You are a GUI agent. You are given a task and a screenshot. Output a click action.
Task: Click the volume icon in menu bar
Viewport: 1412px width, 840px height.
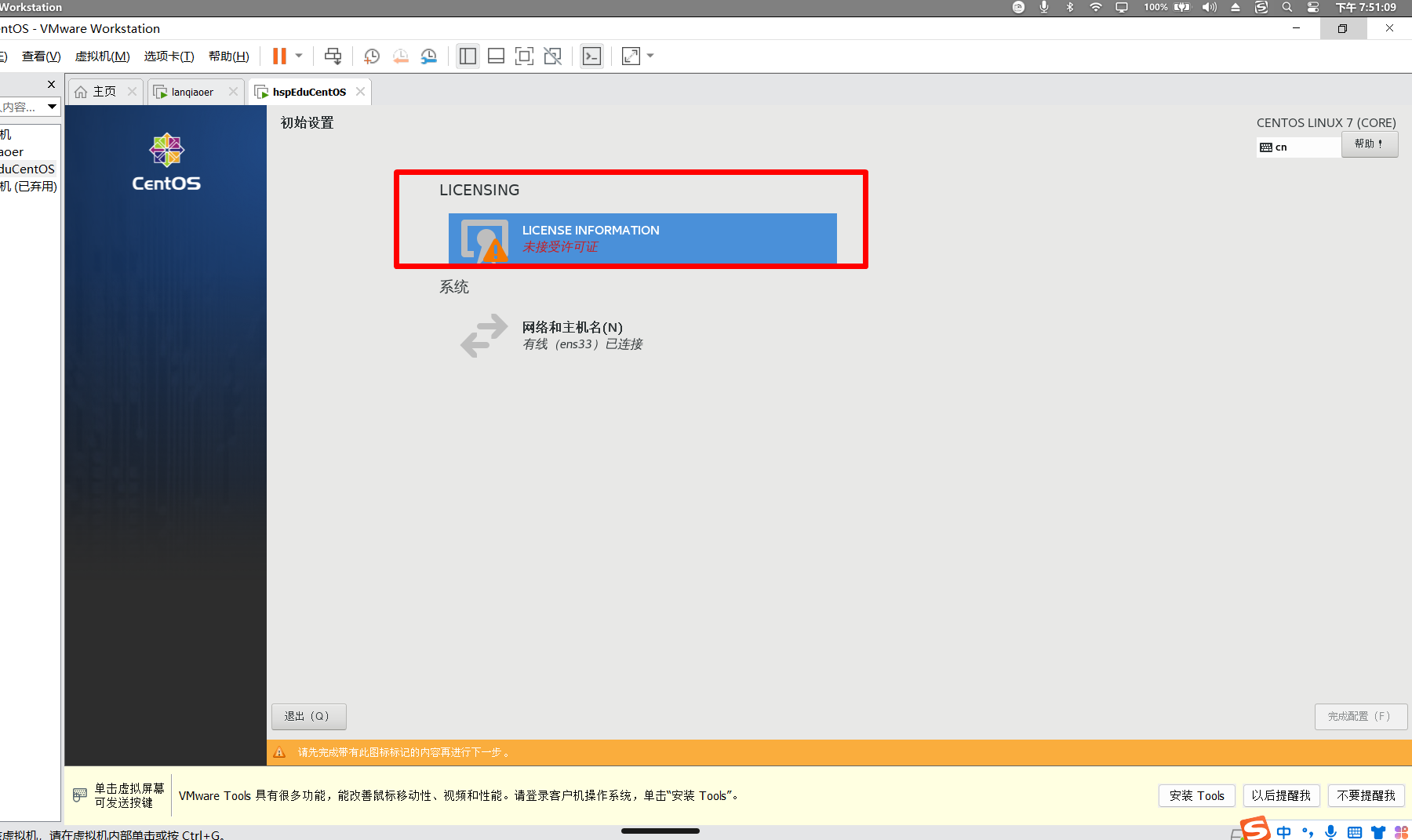[x=1210, y=7]
